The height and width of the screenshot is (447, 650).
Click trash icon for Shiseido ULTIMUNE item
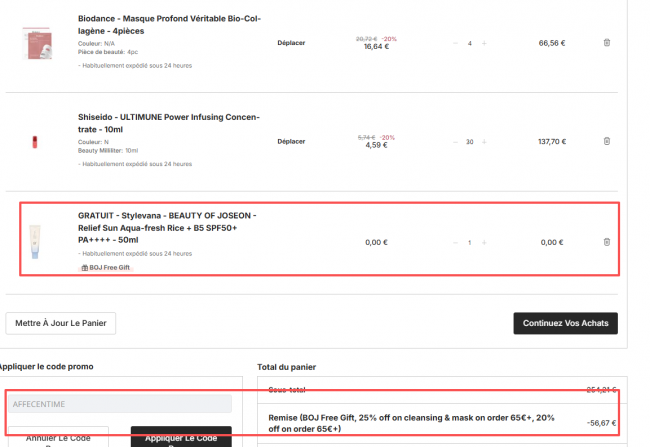(x=606, y=142)
